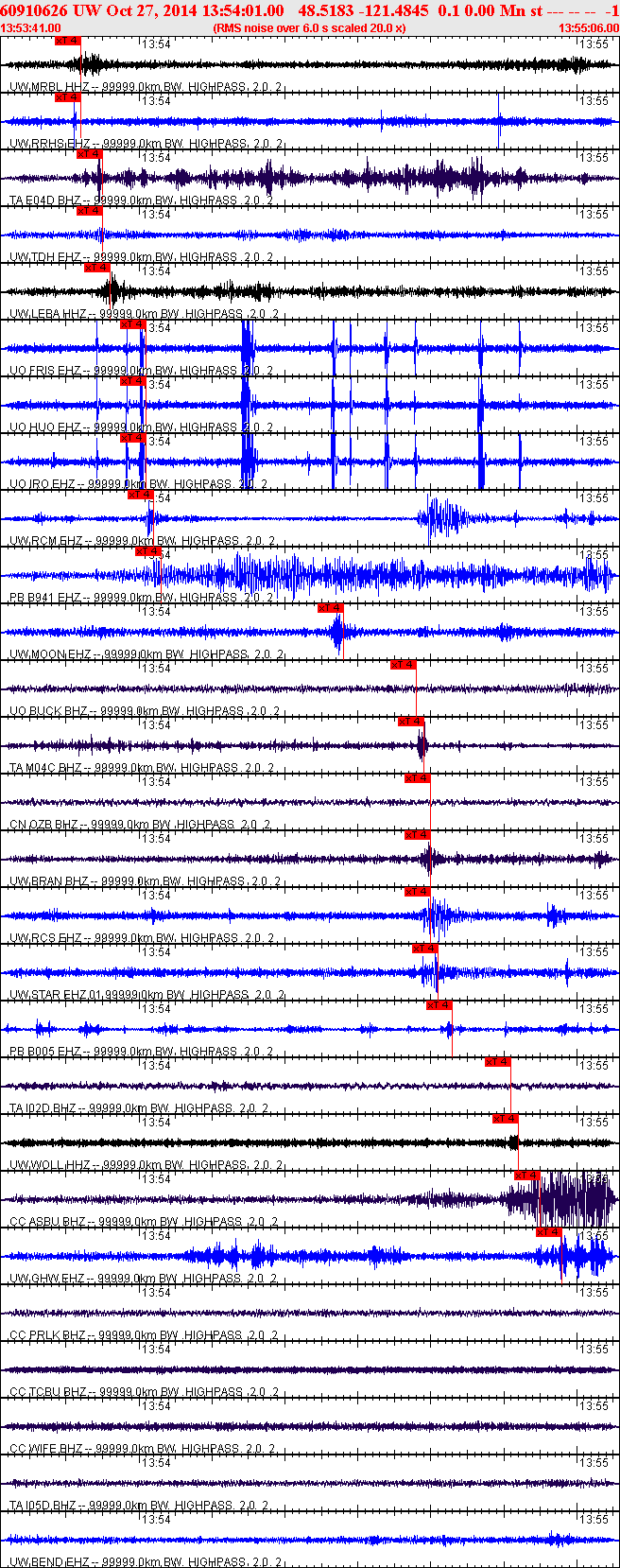Select the CC.TCBU BHZ station label

144,1392
